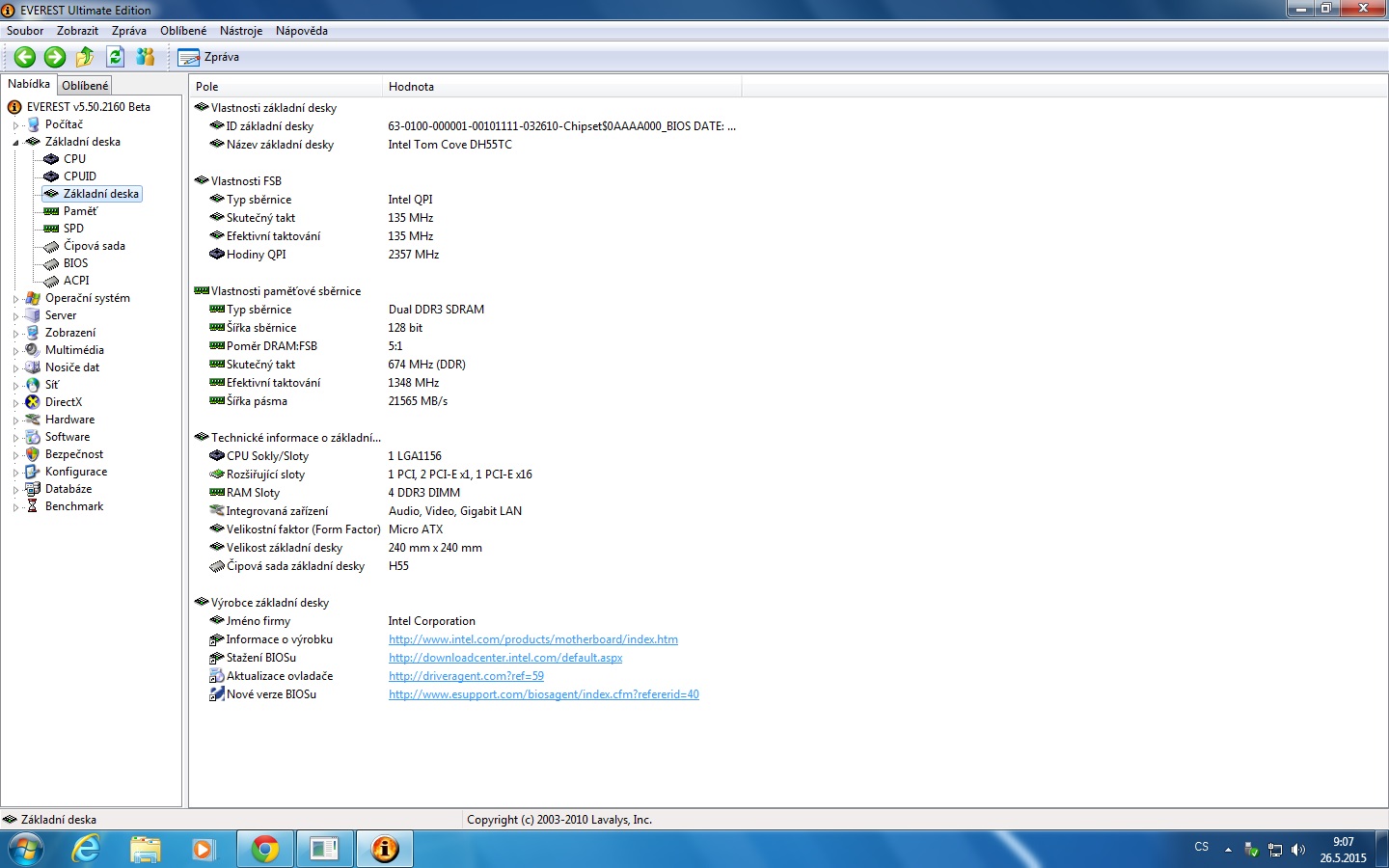
Task: Switch to the Oblíbené sidebar tab
Action: (85, 86)
